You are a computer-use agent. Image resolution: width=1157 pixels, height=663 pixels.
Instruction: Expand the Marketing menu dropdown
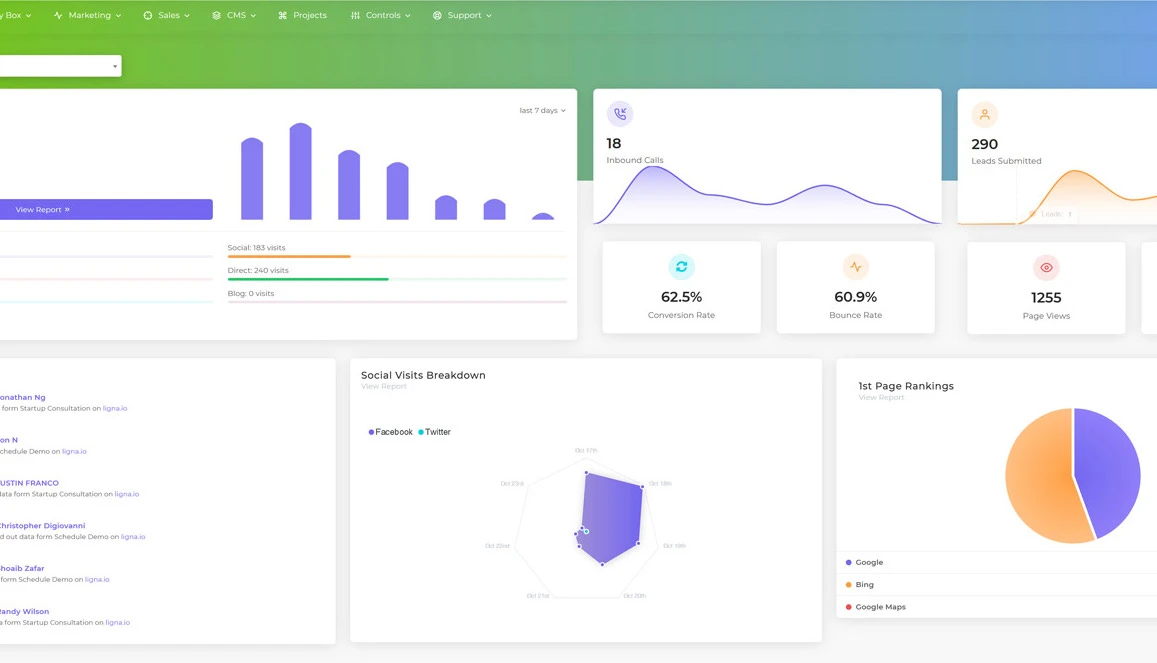click(x=88, y=16)
